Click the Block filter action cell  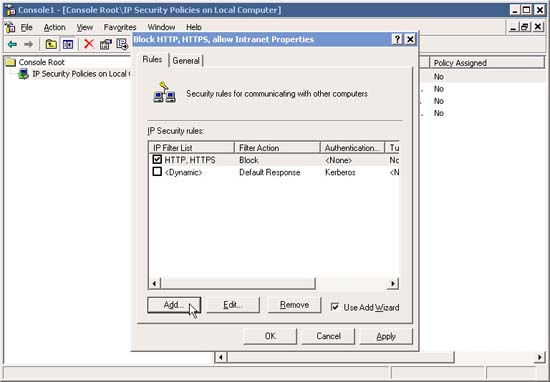[249, 160]
